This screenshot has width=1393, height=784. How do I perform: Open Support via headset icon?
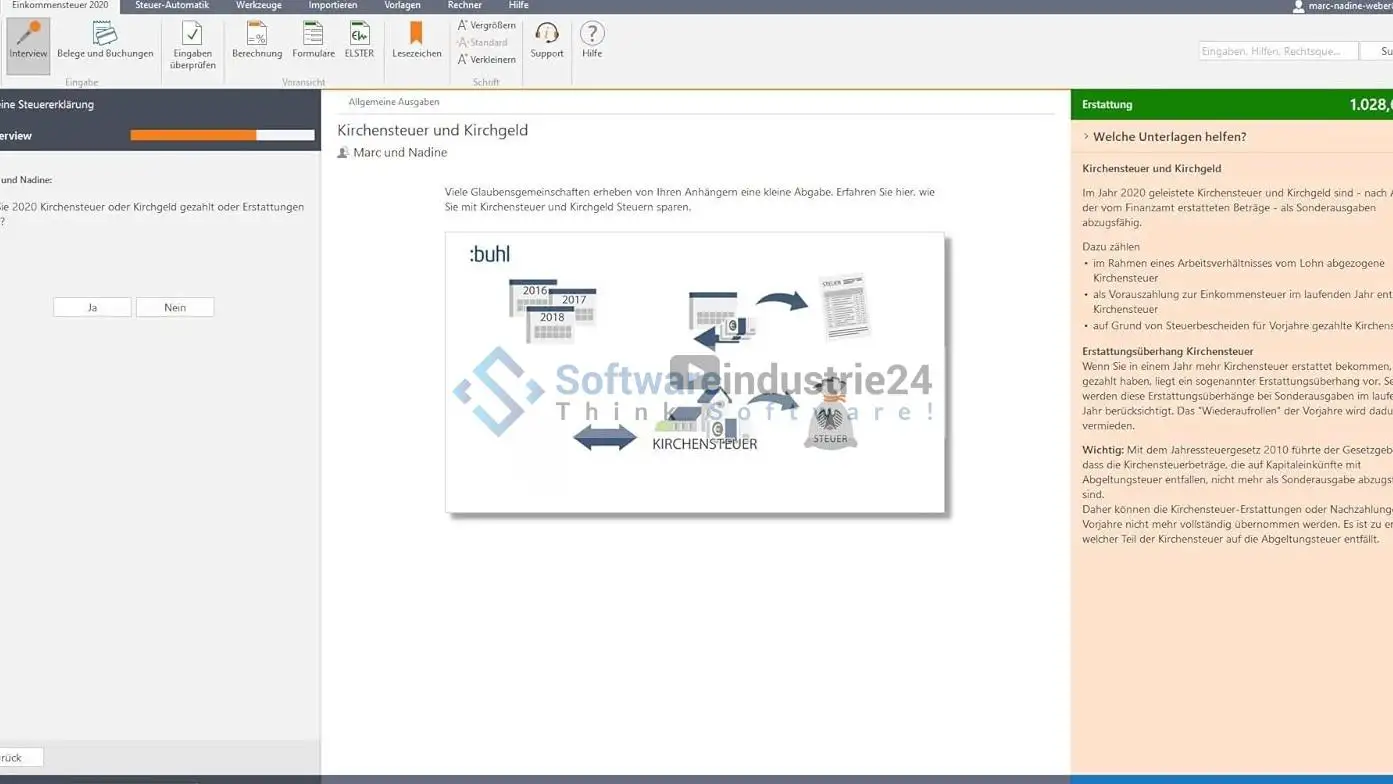click(x=547, y=42)
